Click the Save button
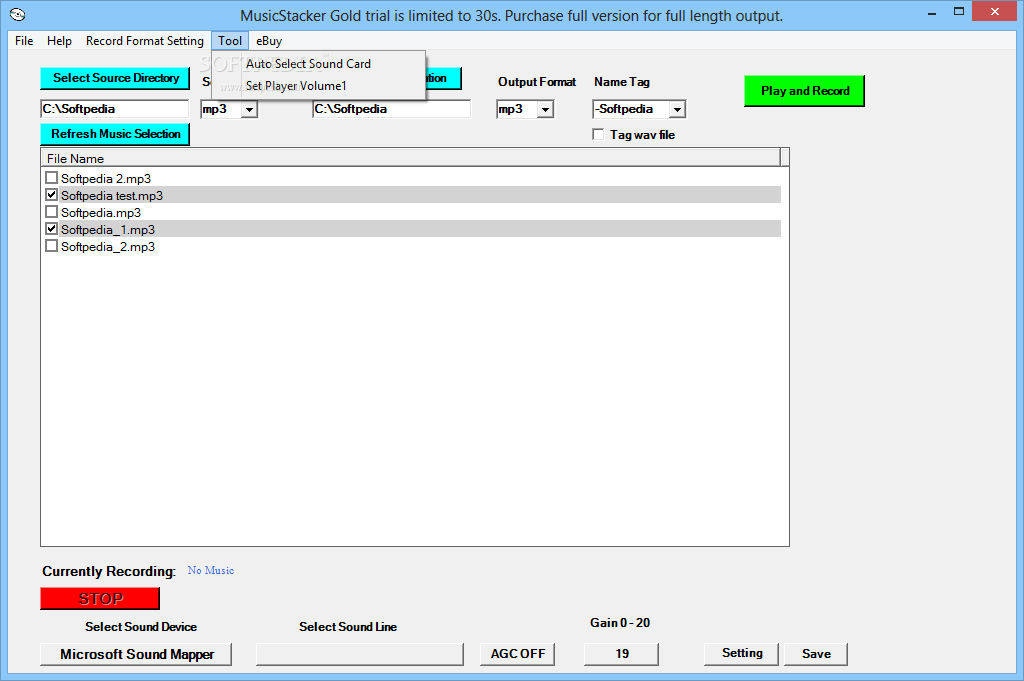 point(816,654)
